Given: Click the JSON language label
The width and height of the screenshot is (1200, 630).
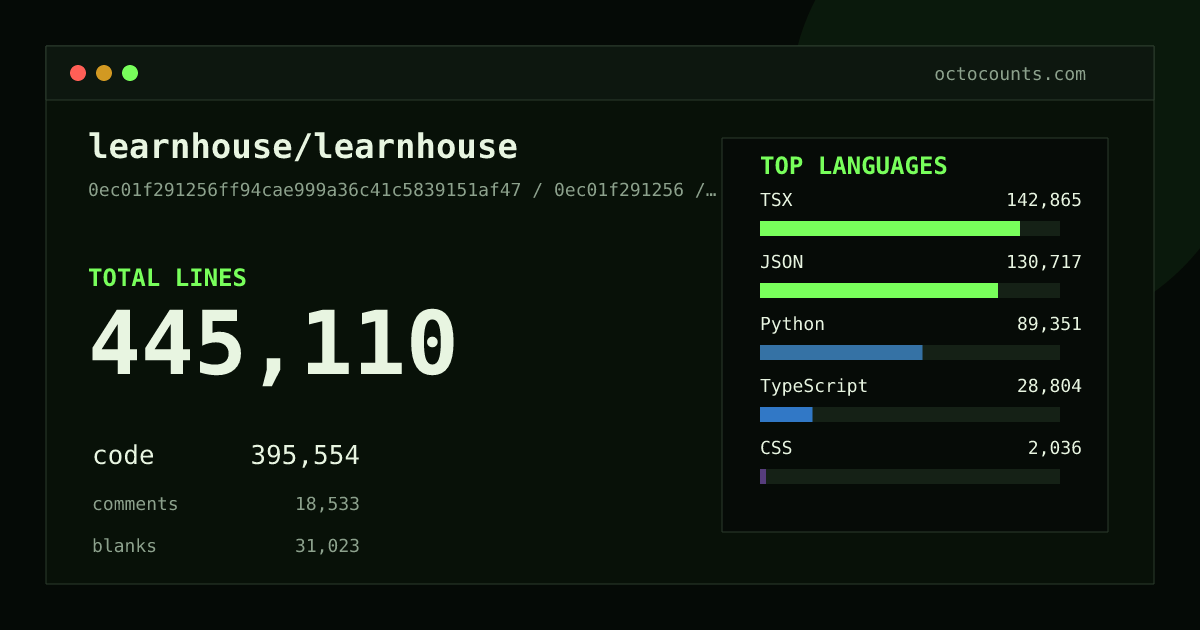Looking at the screenshot, I should [781, 262].
